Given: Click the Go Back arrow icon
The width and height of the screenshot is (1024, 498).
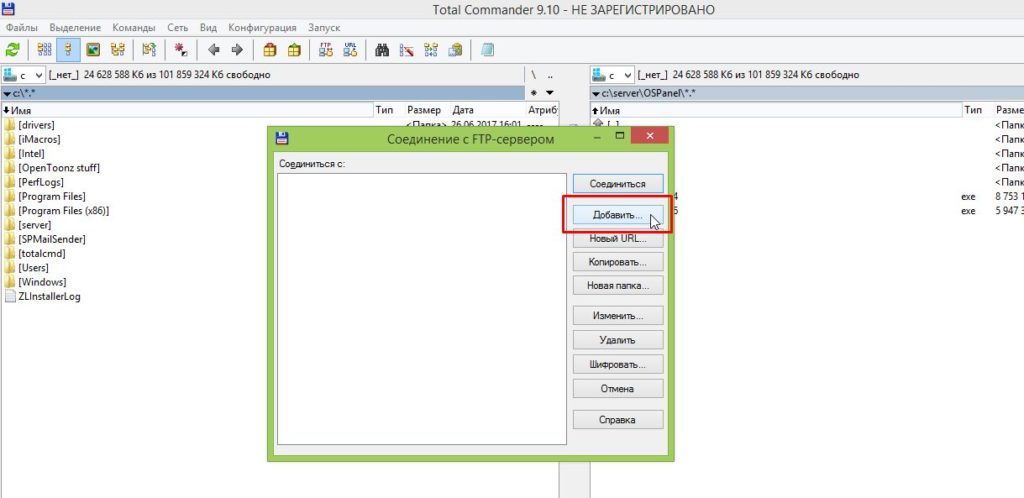Looking at the screenshot, I should point(213,48).
